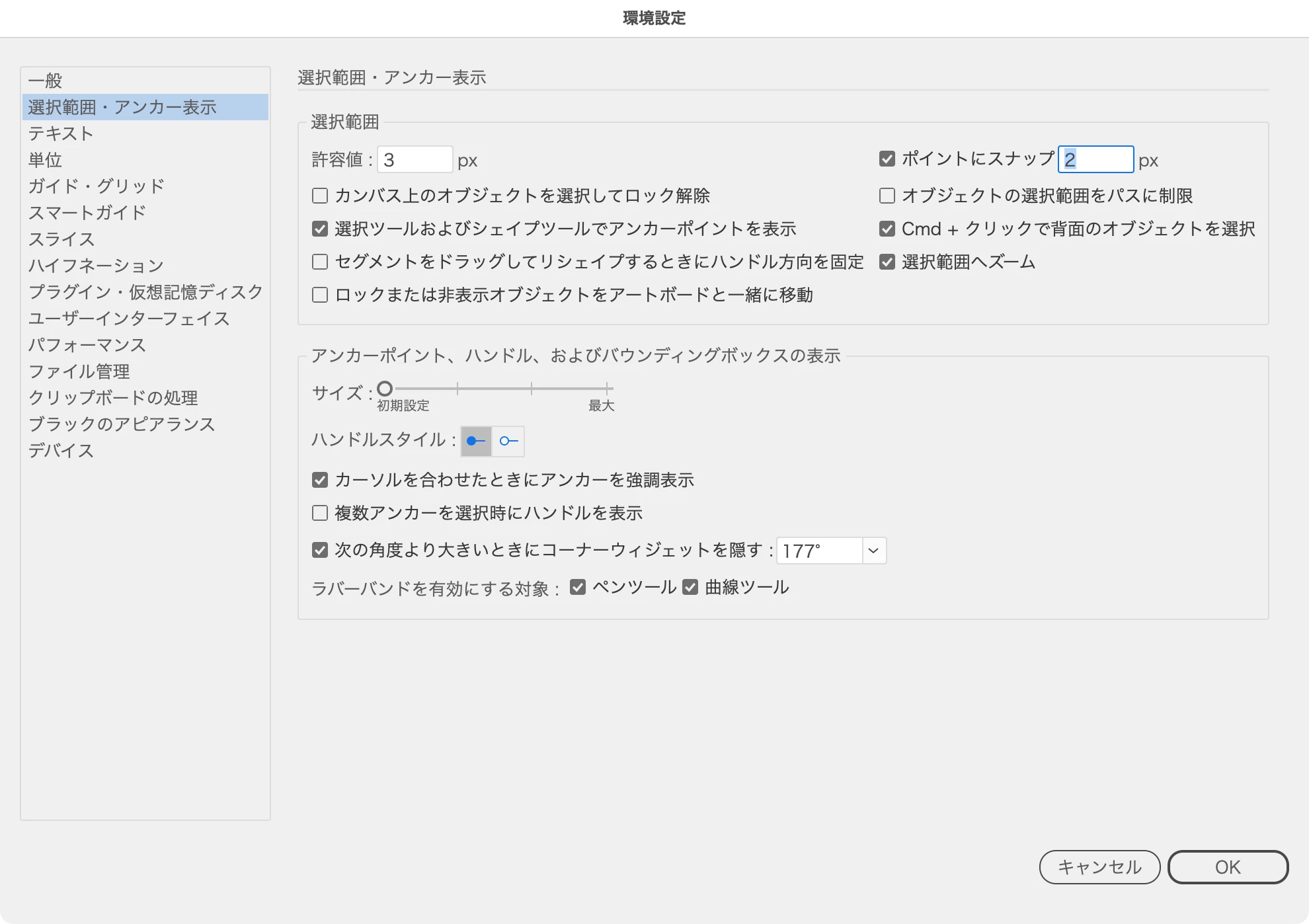This screenshot has height=924, width=1309.
Task: Toggle 選択範囲へズーム checkbox
Action: coord(887,262)
